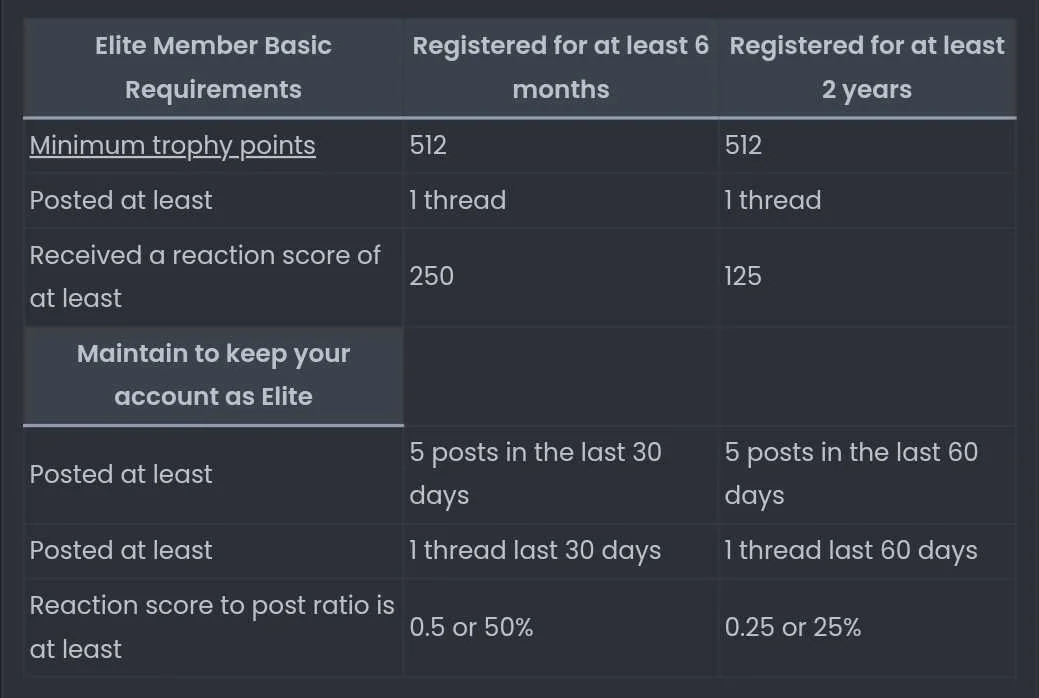This screenshot has height=698, width=1039.
Task: Click the Reaction score to post ratio label
Action: (x=213, y=627)
